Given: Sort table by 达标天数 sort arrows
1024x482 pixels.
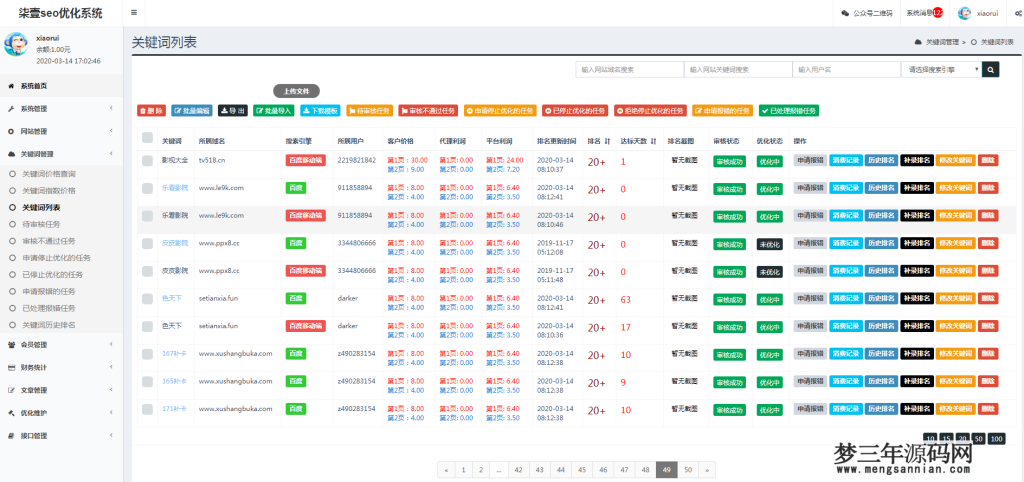Looking at the screenshot, I should pyautogui.click(x=653, y=141).
